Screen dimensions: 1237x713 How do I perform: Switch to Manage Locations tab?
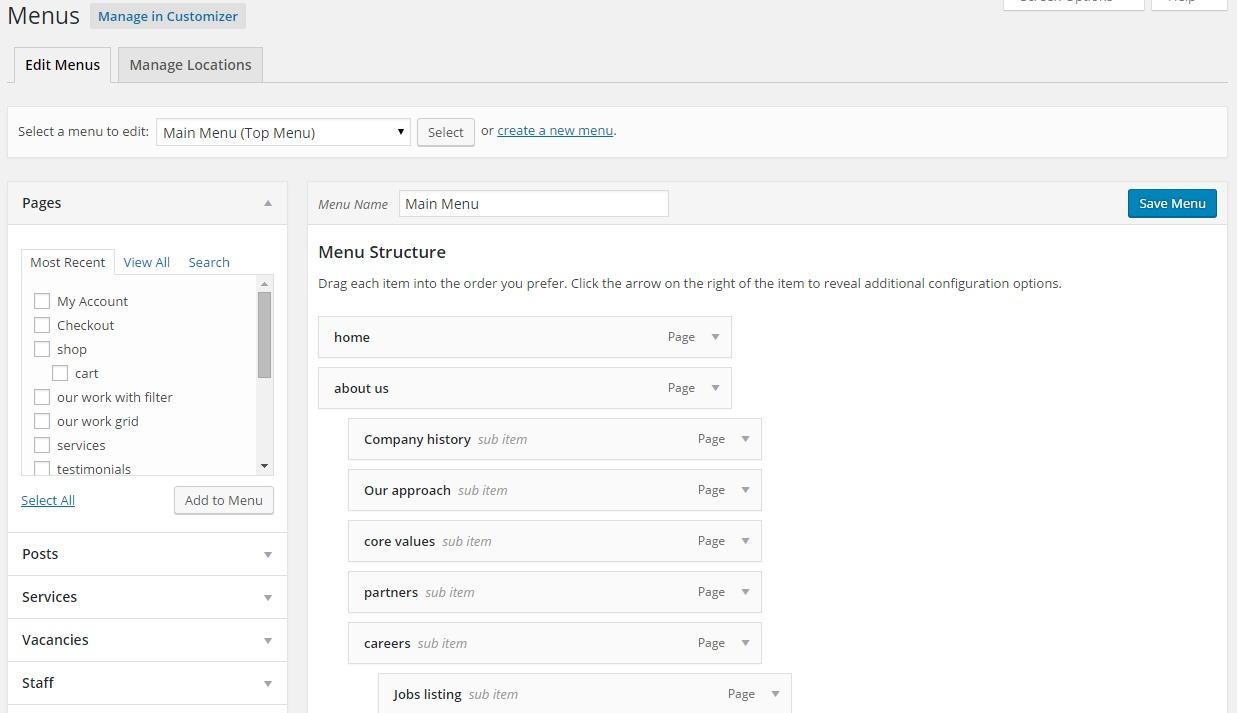click(190, 65)
